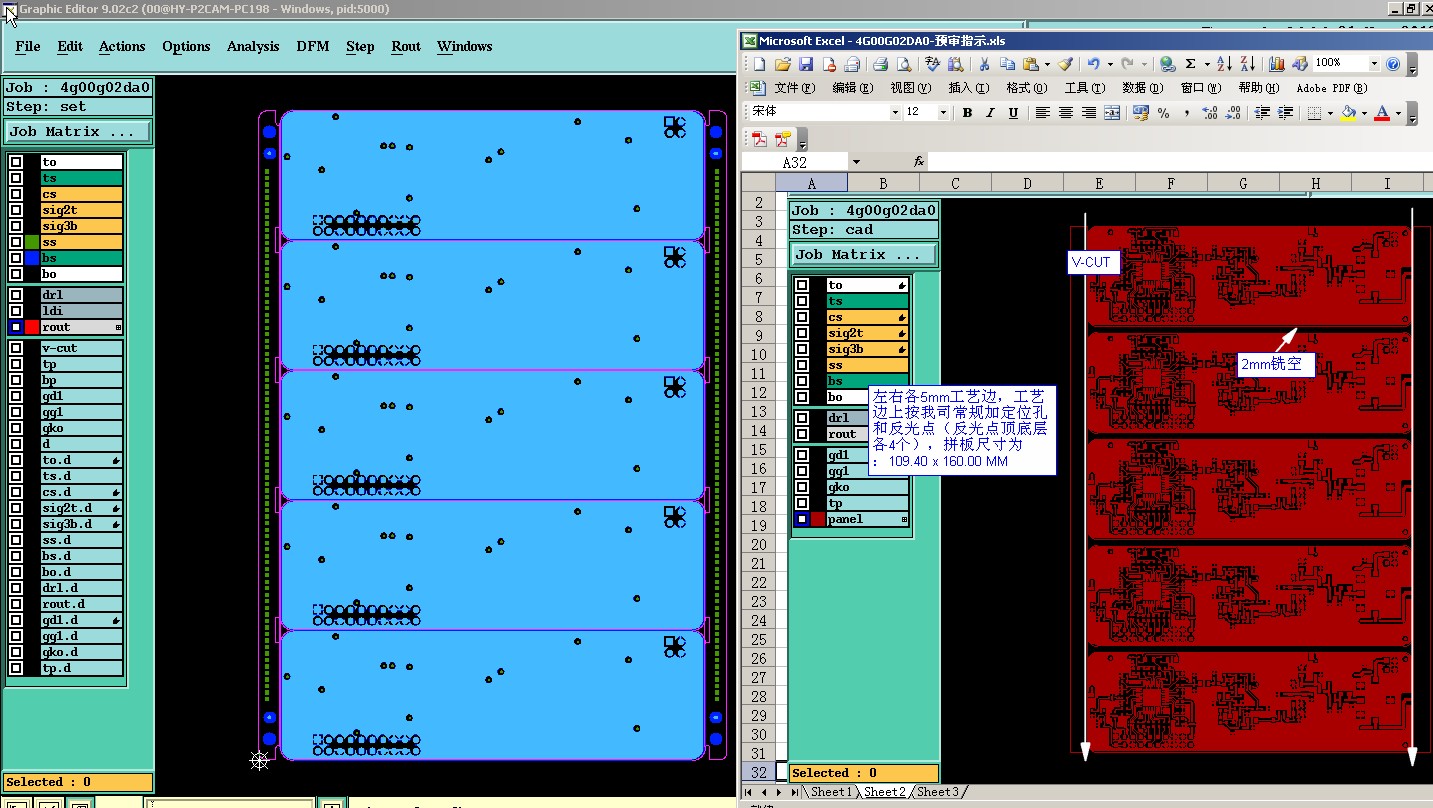
Task: Click the Cut scissors icon in Excel
Action: 984,64
